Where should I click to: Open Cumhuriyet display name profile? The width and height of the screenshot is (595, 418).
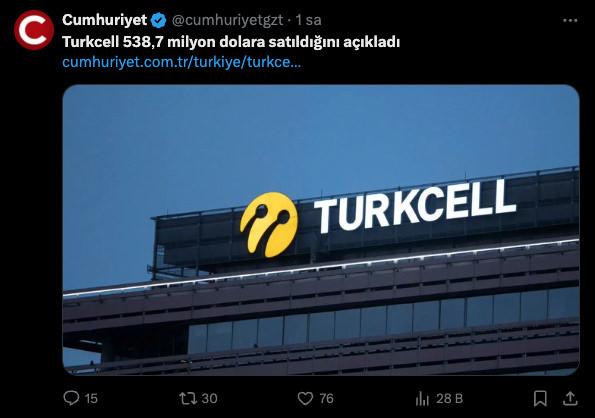tap(104, 20)
